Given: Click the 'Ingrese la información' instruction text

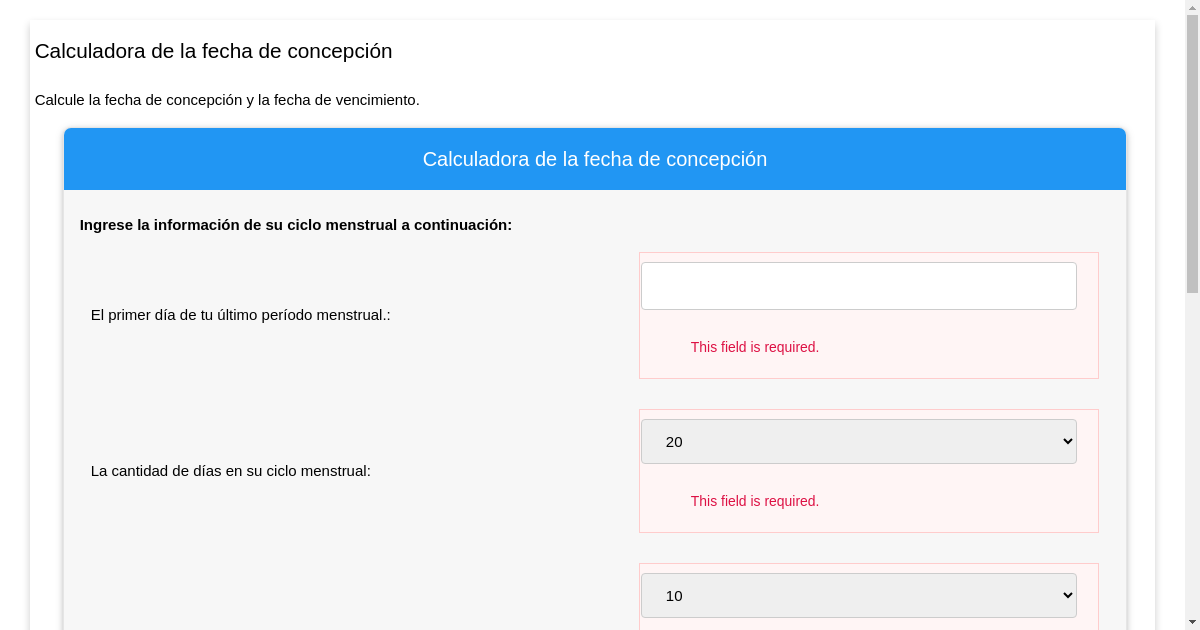Looking at the screenshot, I should pyautogui.click(x=296, y=225).
